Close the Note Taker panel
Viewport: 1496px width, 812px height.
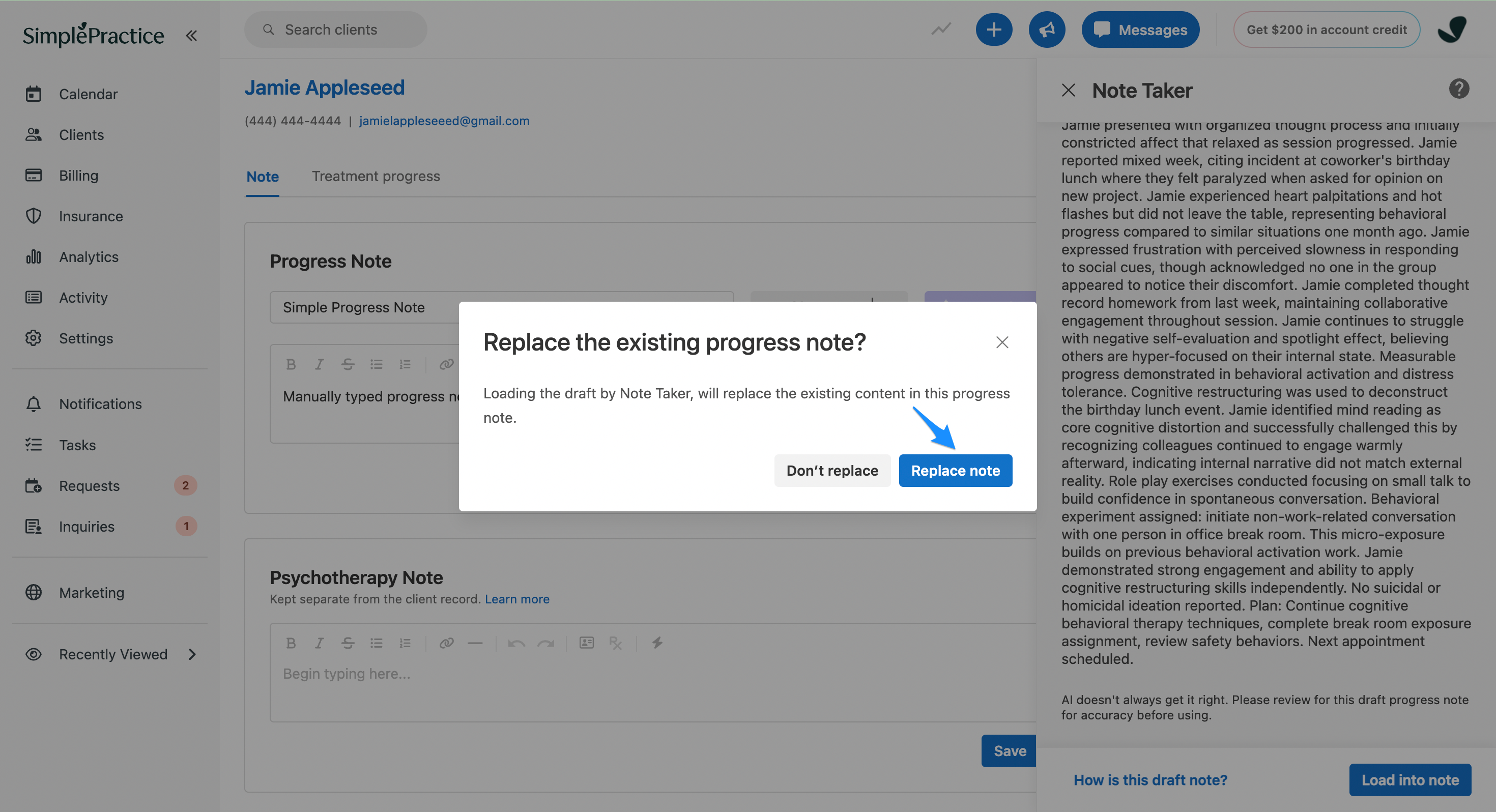tap(1068, 90)
